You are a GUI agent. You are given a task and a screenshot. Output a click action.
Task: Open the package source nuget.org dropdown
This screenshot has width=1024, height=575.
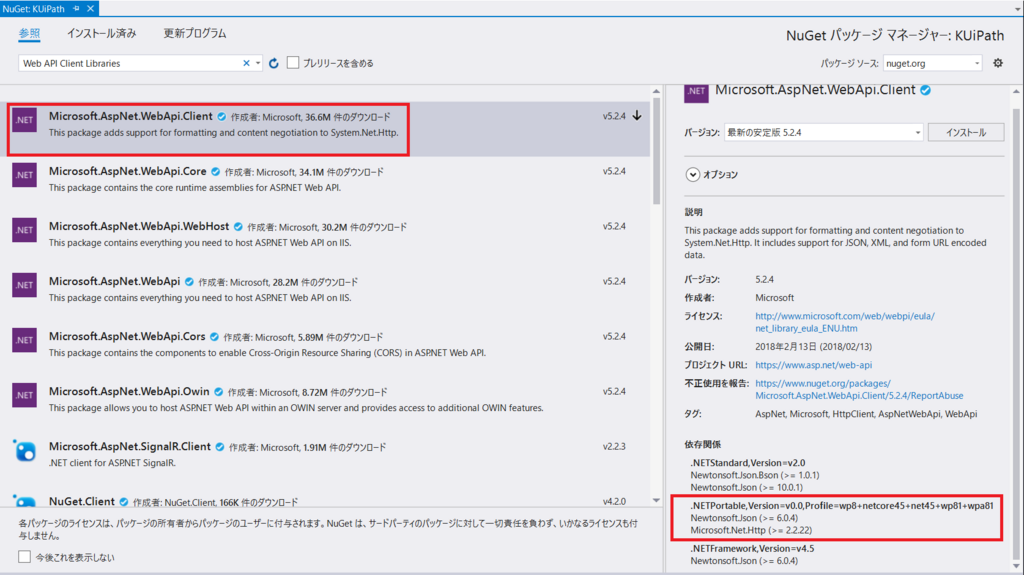(933, 63)
